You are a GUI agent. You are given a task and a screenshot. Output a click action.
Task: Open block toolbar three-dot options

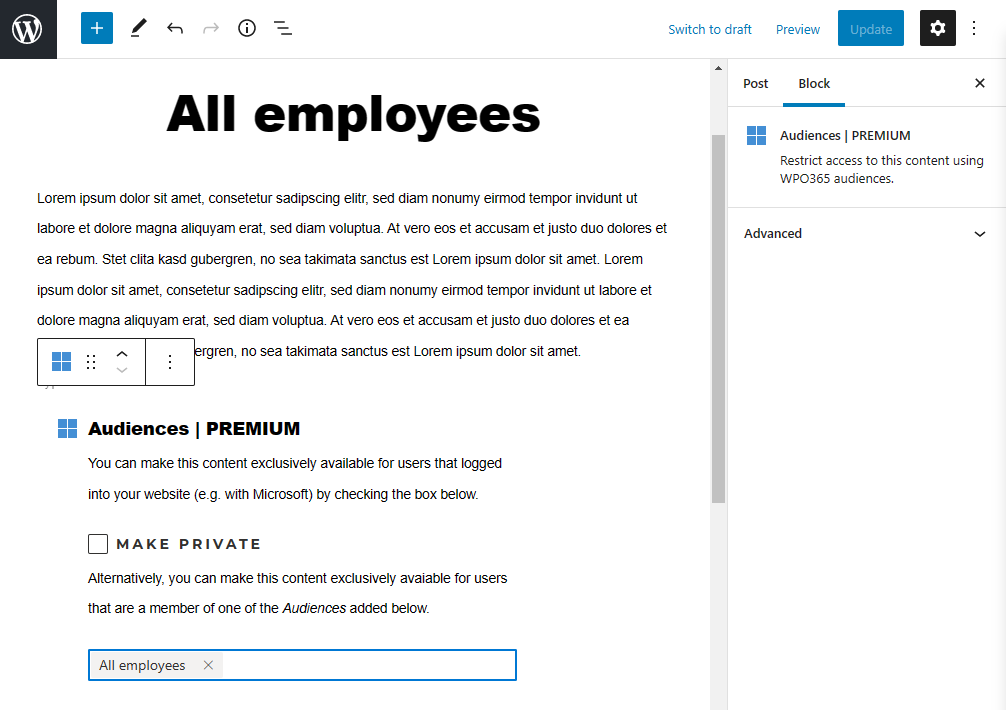170,362
